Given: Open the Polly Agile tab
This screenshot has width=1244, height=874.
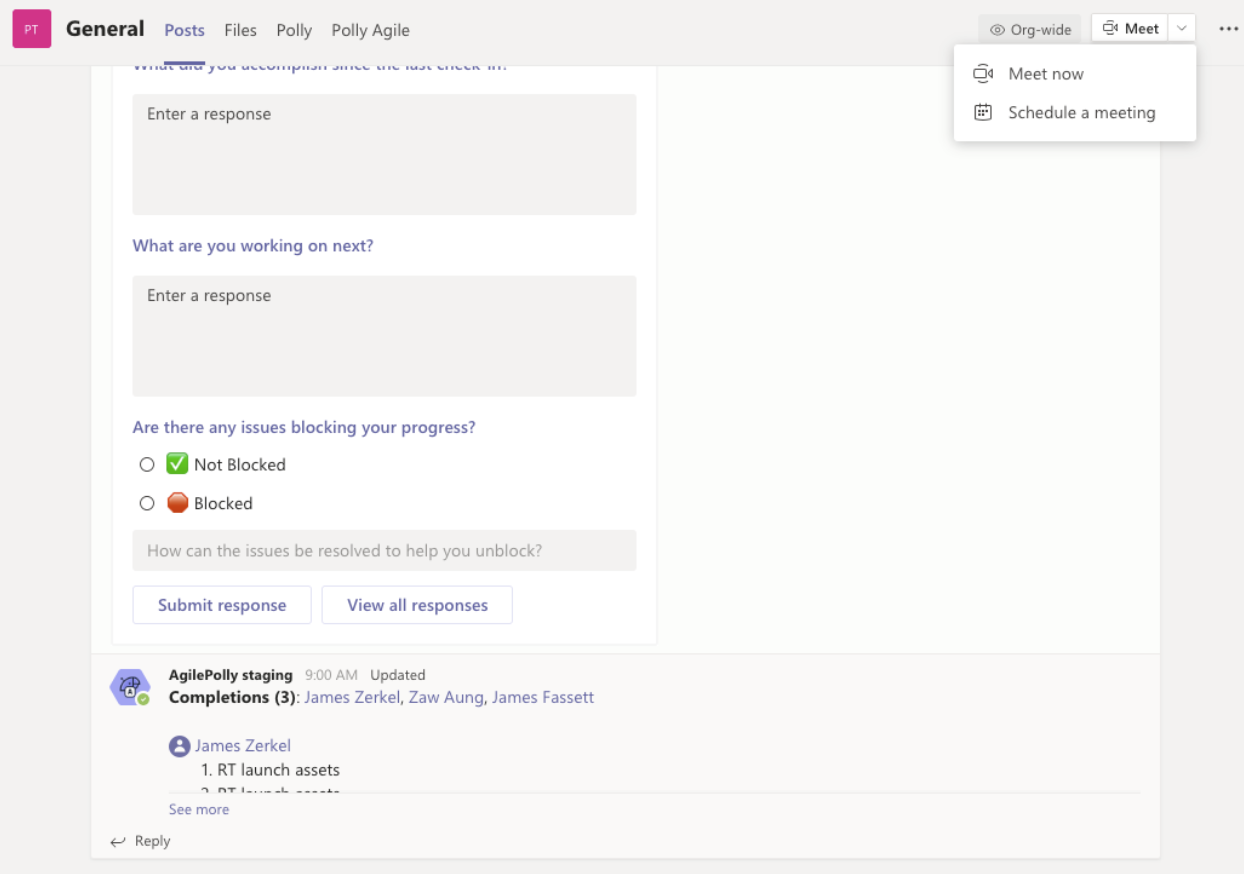Looking at the screenshot, I should 370,30.
